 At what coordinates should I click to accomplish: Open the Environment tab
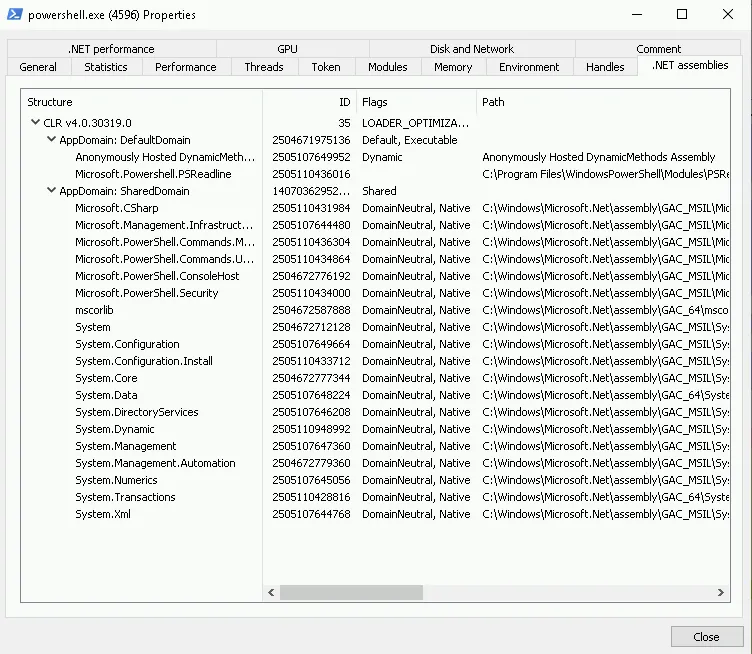pos(529,67)
